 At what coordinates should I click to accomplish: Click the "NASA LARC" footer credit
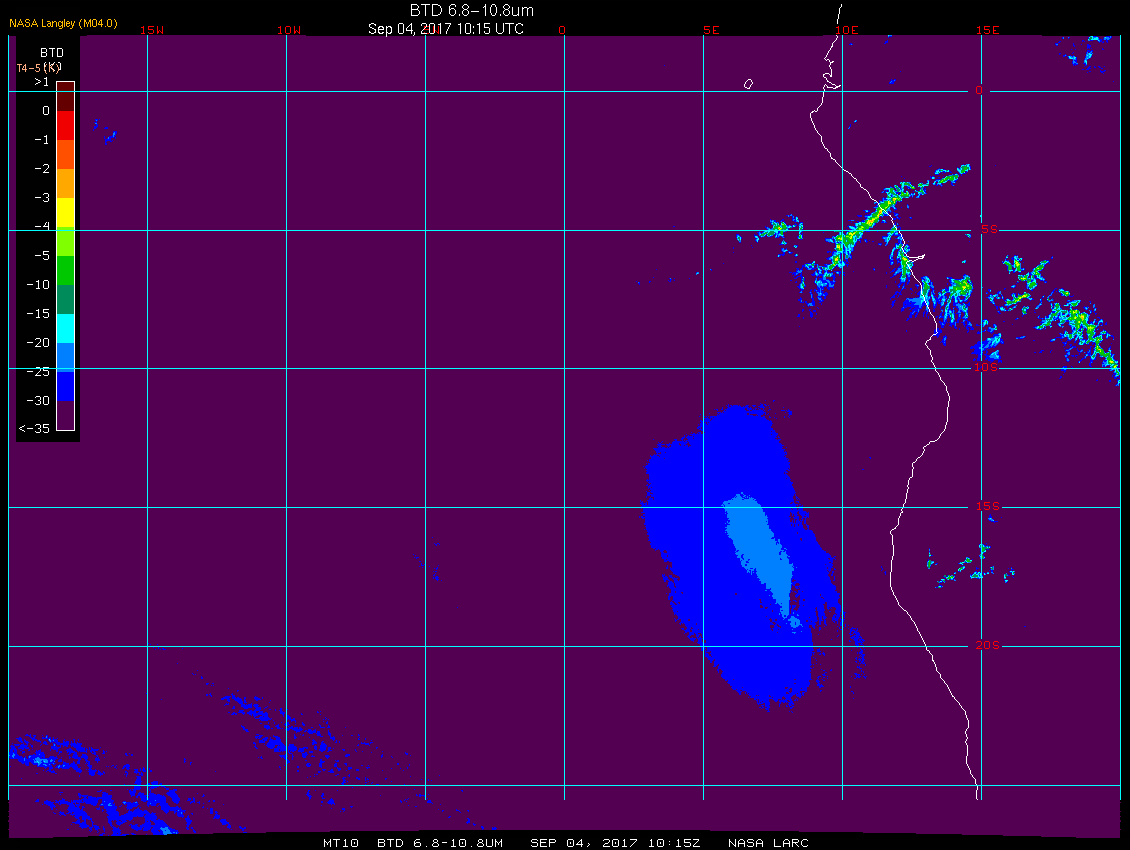tap(768, 843)
